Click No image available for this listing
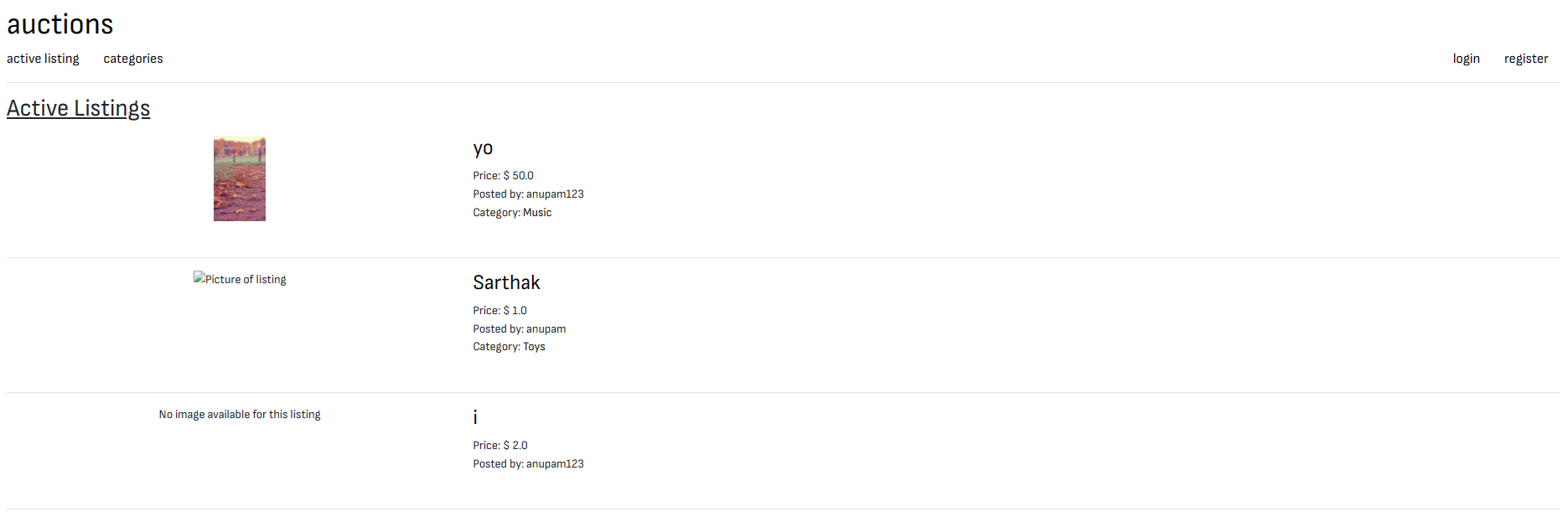Viewport: 1568px width, 522px height. pos(240,415)
